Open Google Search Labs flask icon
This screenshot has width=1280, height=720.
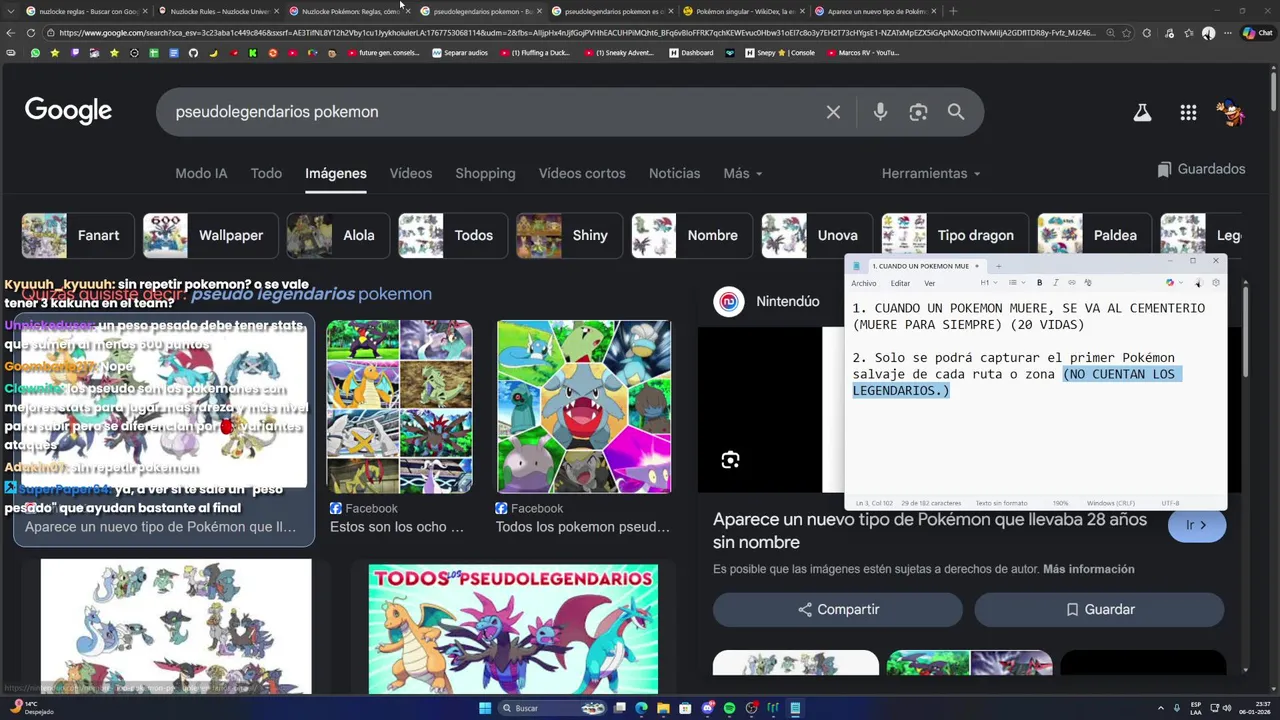(x=1142, y=113)
